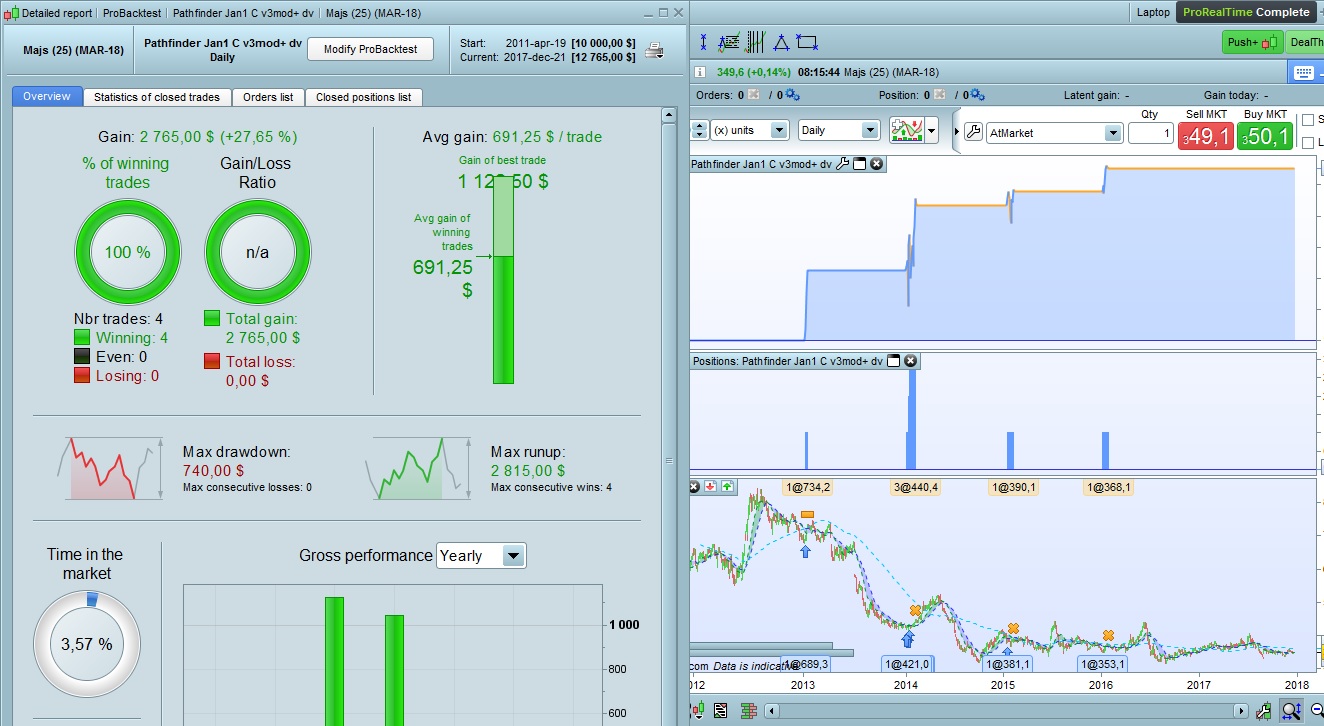The image size is (1324, 726).
Task: Open Orders settings gear icon
Action: pyautogui.click(x=792, y=95)
